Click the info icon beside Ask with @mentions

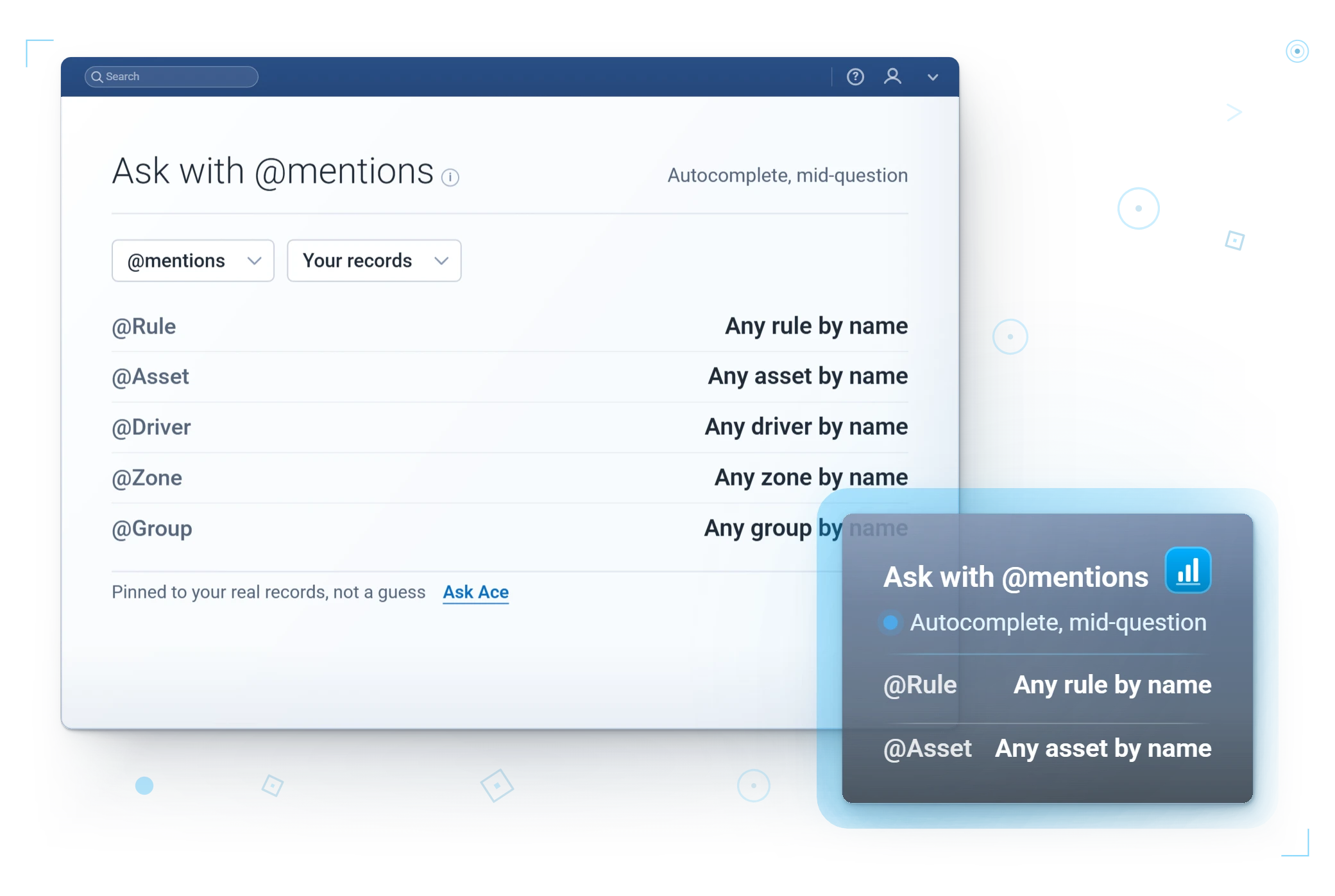click(450, 177)
